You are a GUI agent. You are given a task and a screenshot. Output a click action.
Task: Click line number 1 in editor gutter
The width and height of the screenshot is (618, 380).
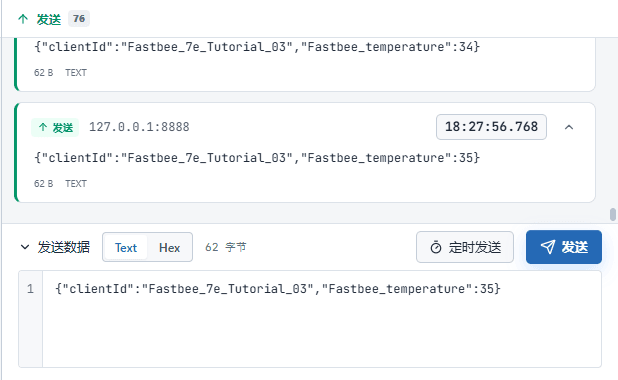coord(30,289)
